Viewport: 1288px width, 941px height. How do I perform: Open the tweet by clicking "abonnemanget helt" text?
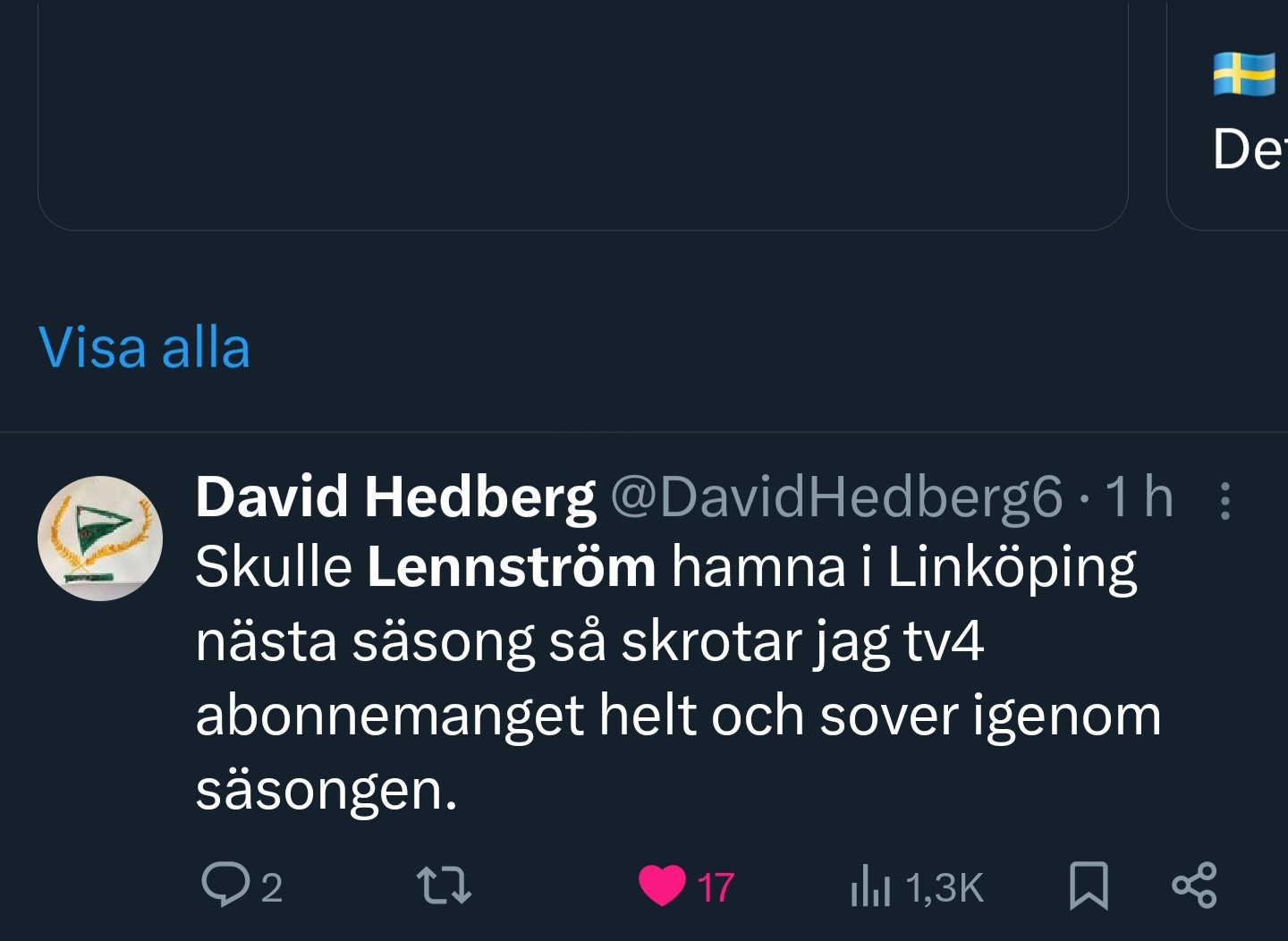389,716
